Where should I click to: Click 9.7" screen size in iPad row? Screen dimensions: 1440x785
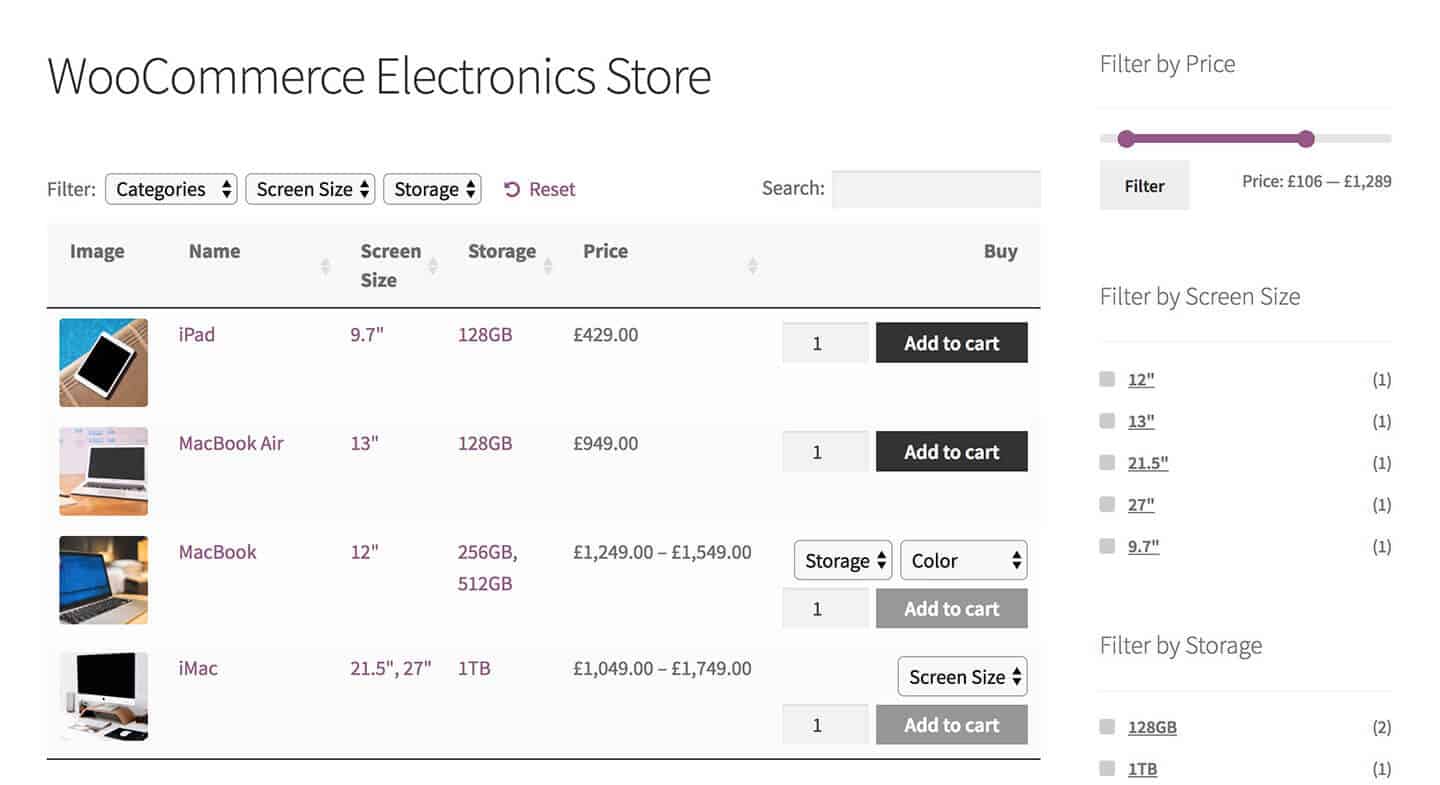(367, 334)
